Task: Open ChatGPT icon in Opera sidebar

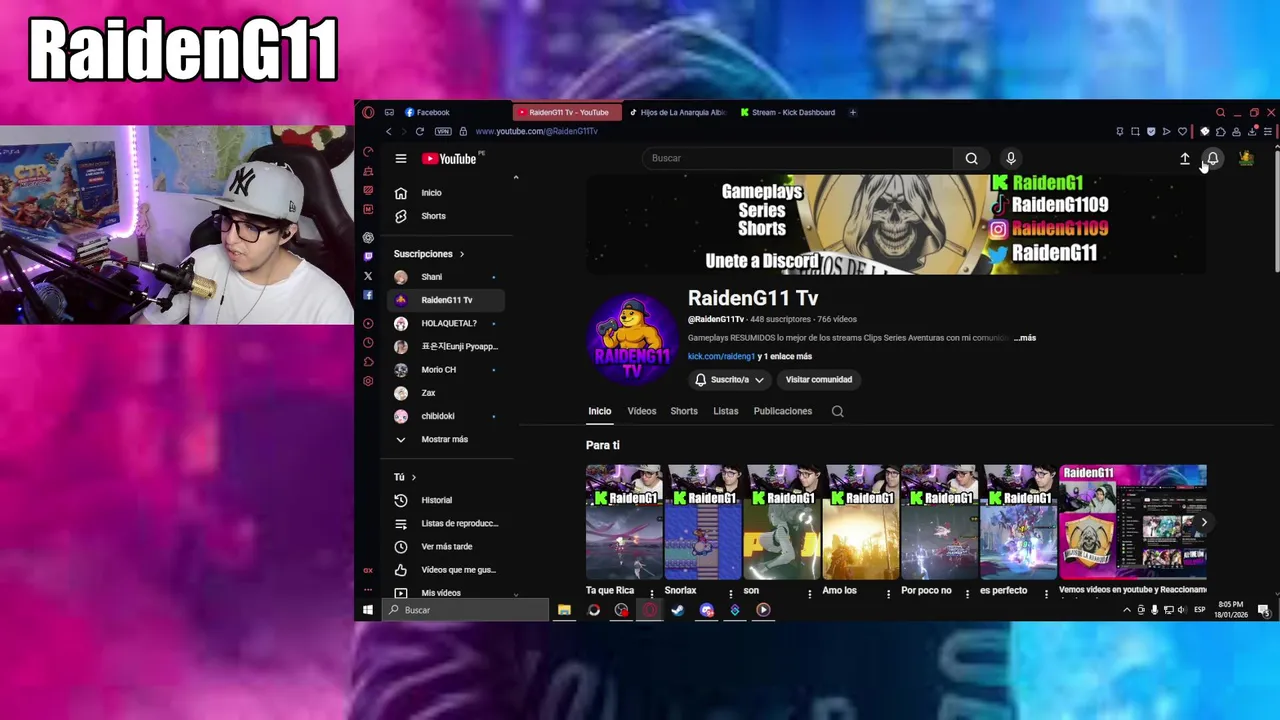Action: click(x=368, y=237)
